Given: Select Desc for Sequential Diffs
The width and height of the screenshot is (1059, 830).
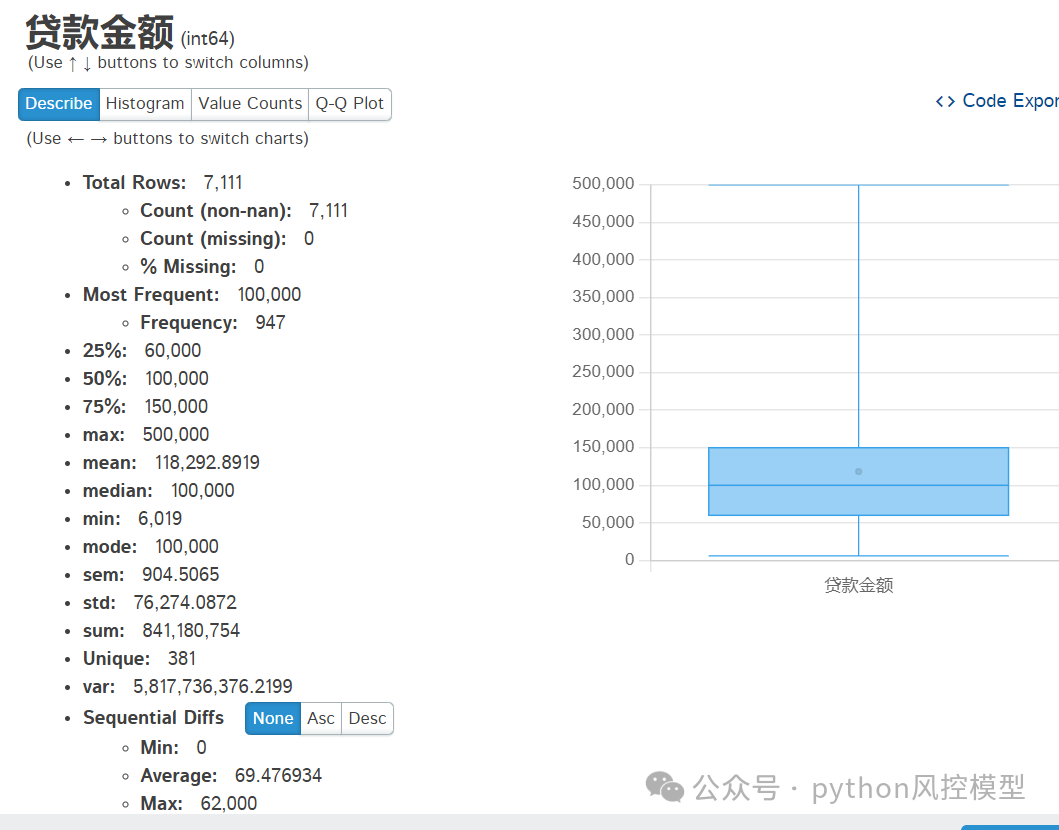Looking at the screenshot, I should [367, 719].
